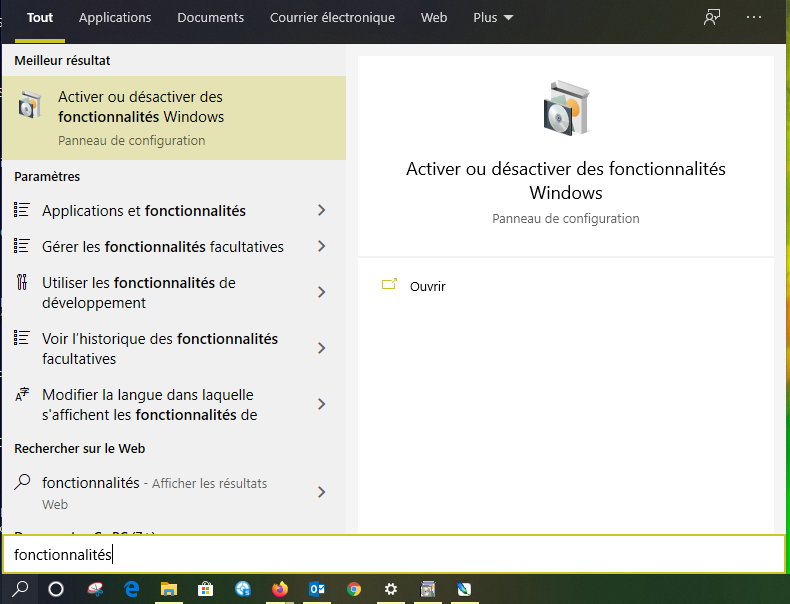Viewport: 790px width, 604px height.
Task: Open Outlook from taskbar
Action: click(x=317, y=589)
